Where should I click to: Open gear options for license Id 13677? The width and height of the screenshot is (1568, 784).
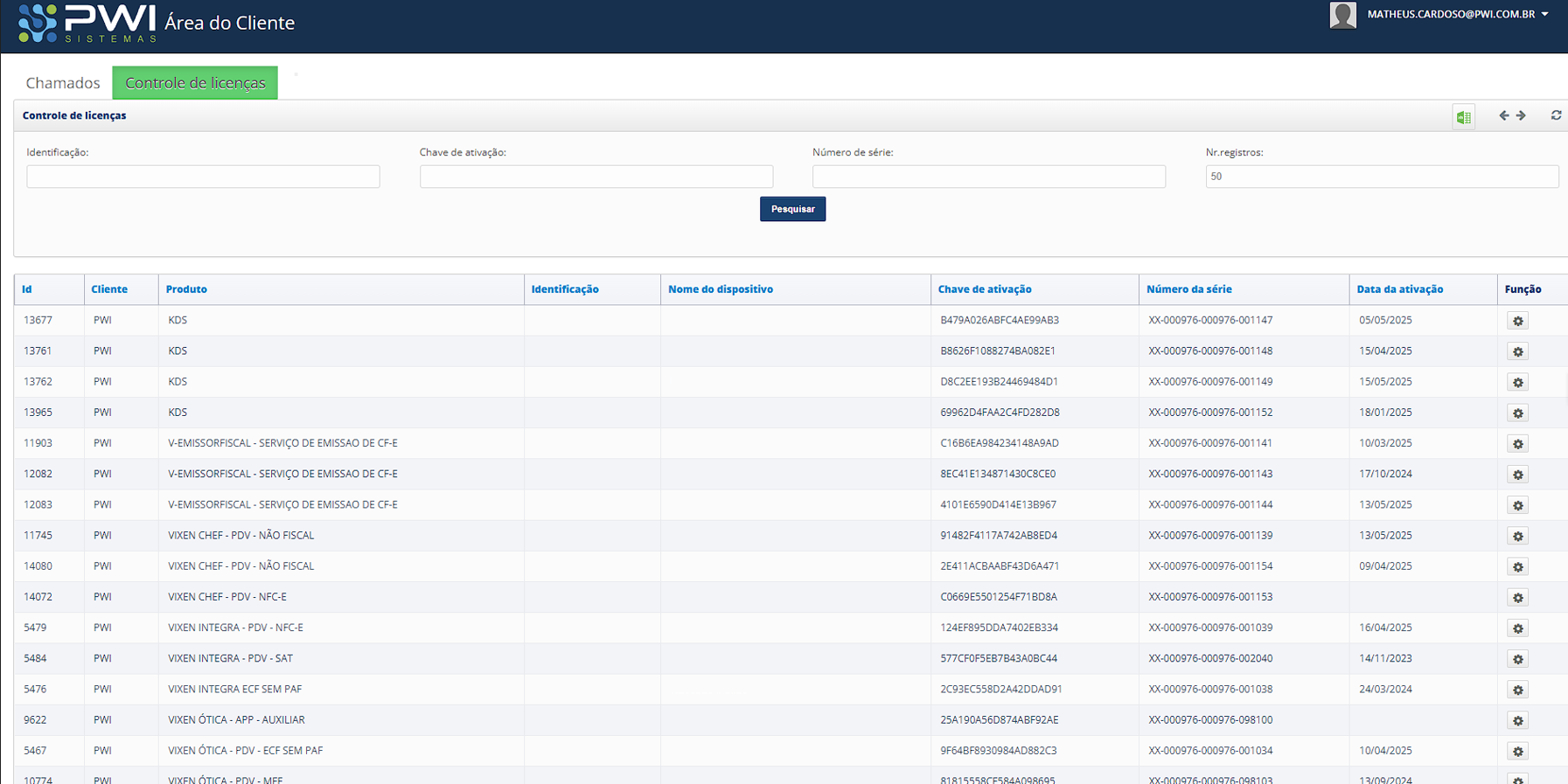[1517, 321]
